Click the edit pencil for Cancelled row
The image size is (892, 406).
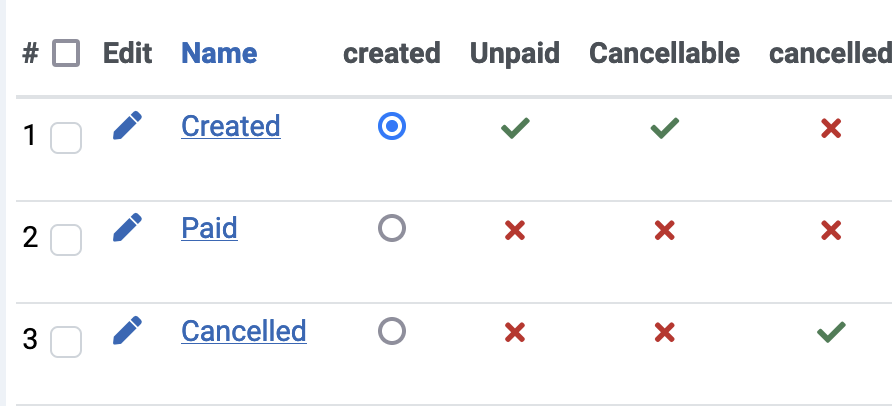coord(127,331)
